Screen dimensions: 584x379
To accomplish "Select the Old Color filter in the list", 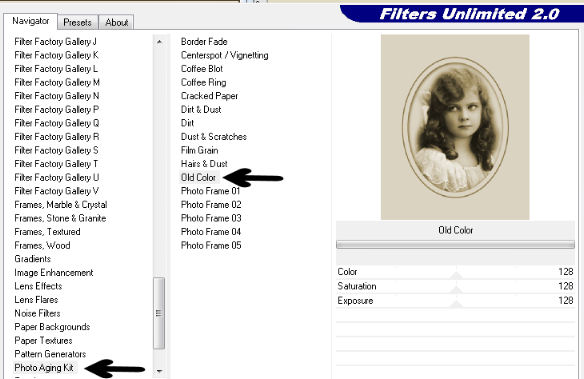I will pos(198,178).
